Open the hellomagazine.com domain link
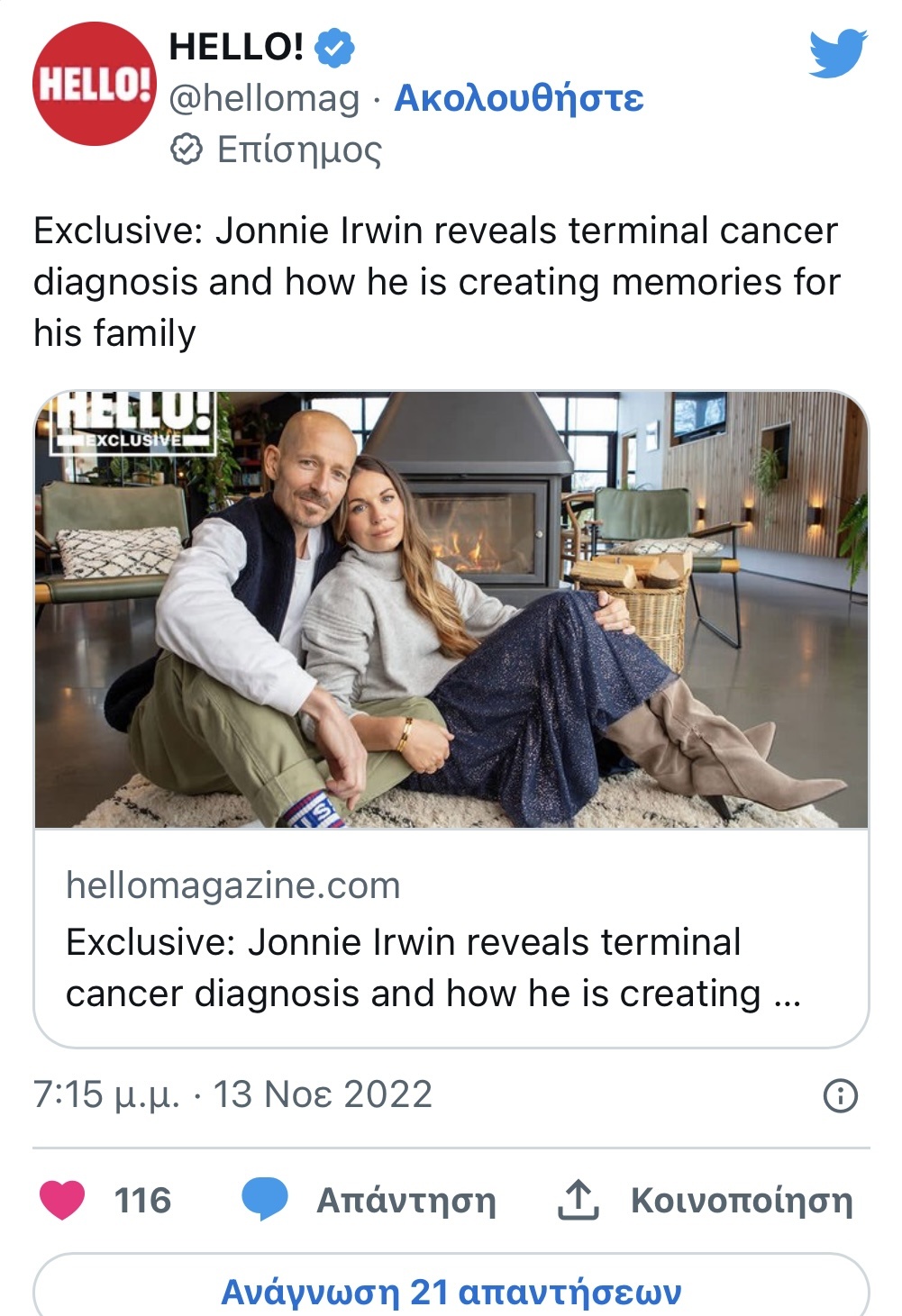This screenshot has width=902, height=1316. click(232, 885)
